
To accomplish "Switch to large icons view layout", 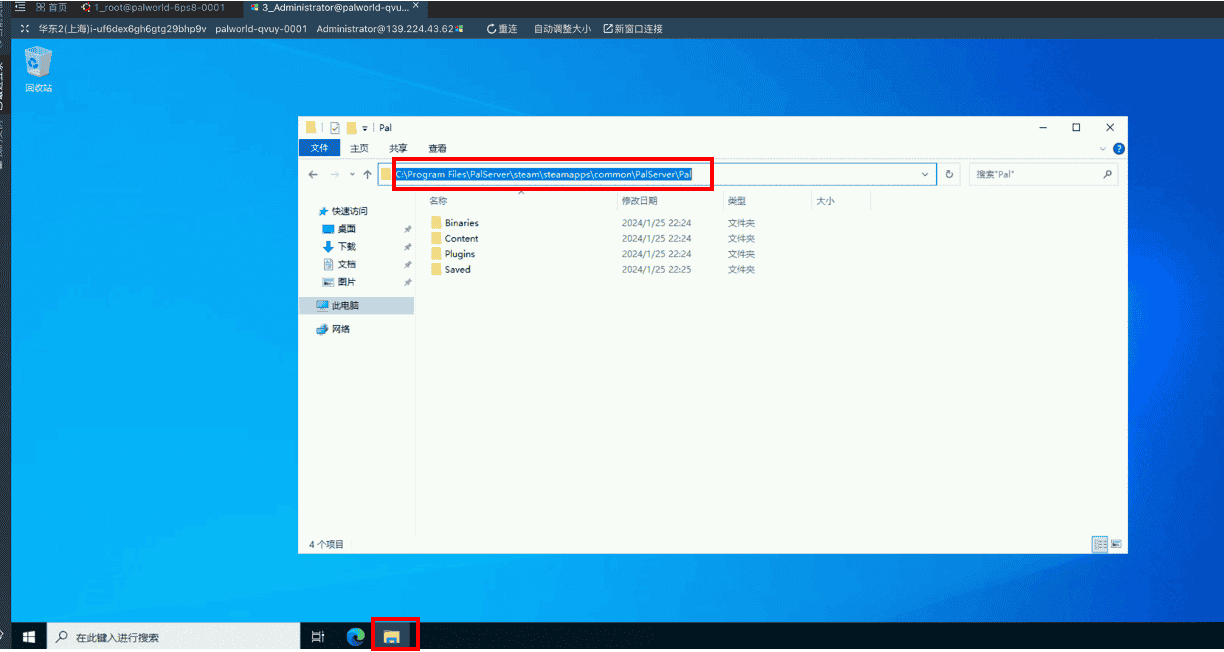I will [x=1116, y=544].
